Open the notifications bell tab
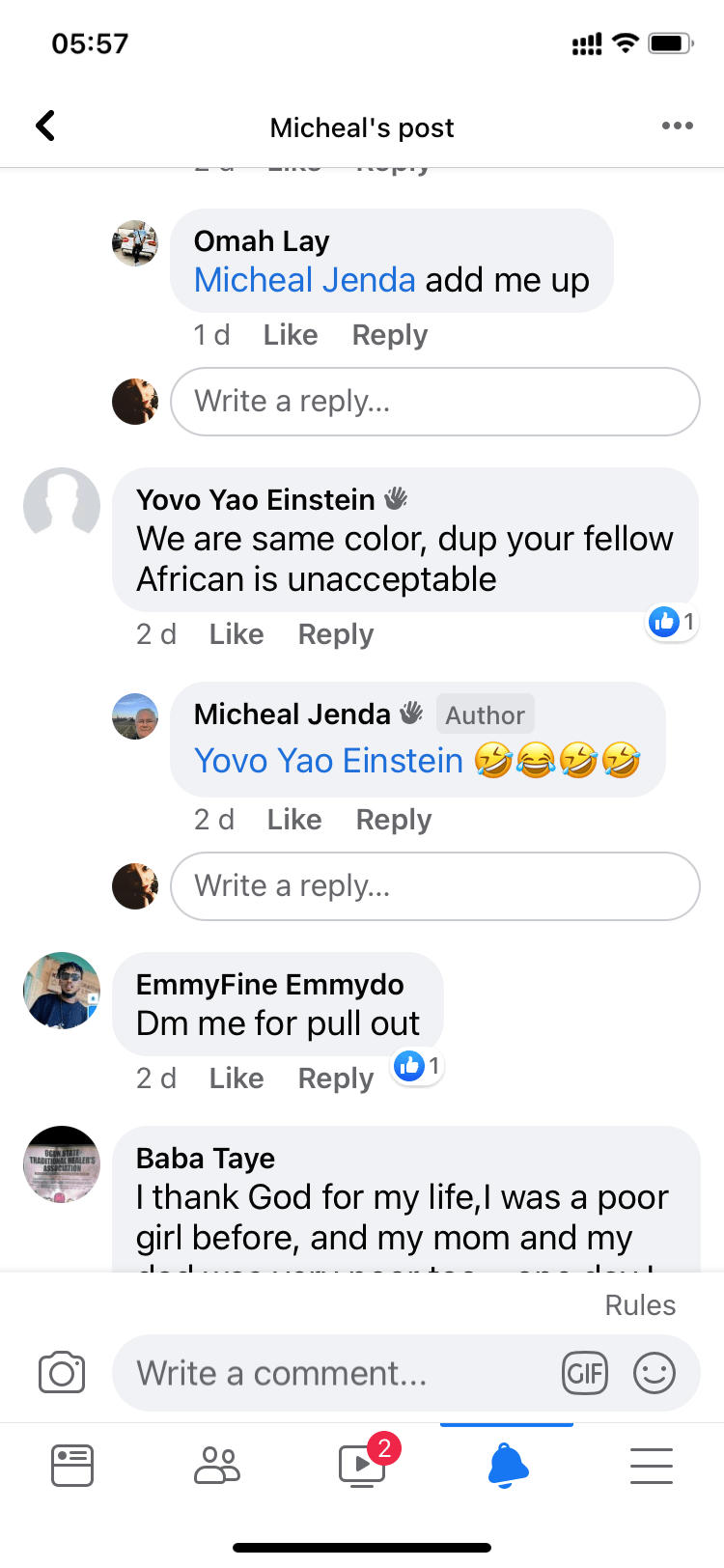The image size is (724, 1568). click(x=508, y=1466)
